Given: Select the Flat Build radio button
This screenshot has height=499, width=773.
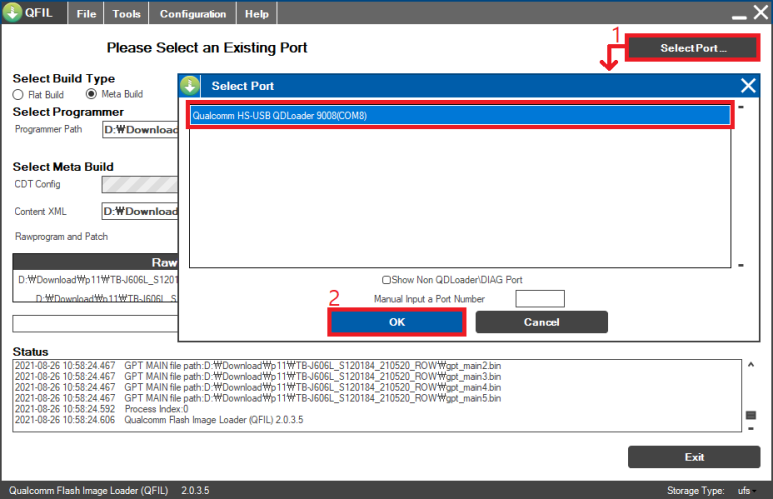Looking at the screenshot, I should tap(18, 95).
